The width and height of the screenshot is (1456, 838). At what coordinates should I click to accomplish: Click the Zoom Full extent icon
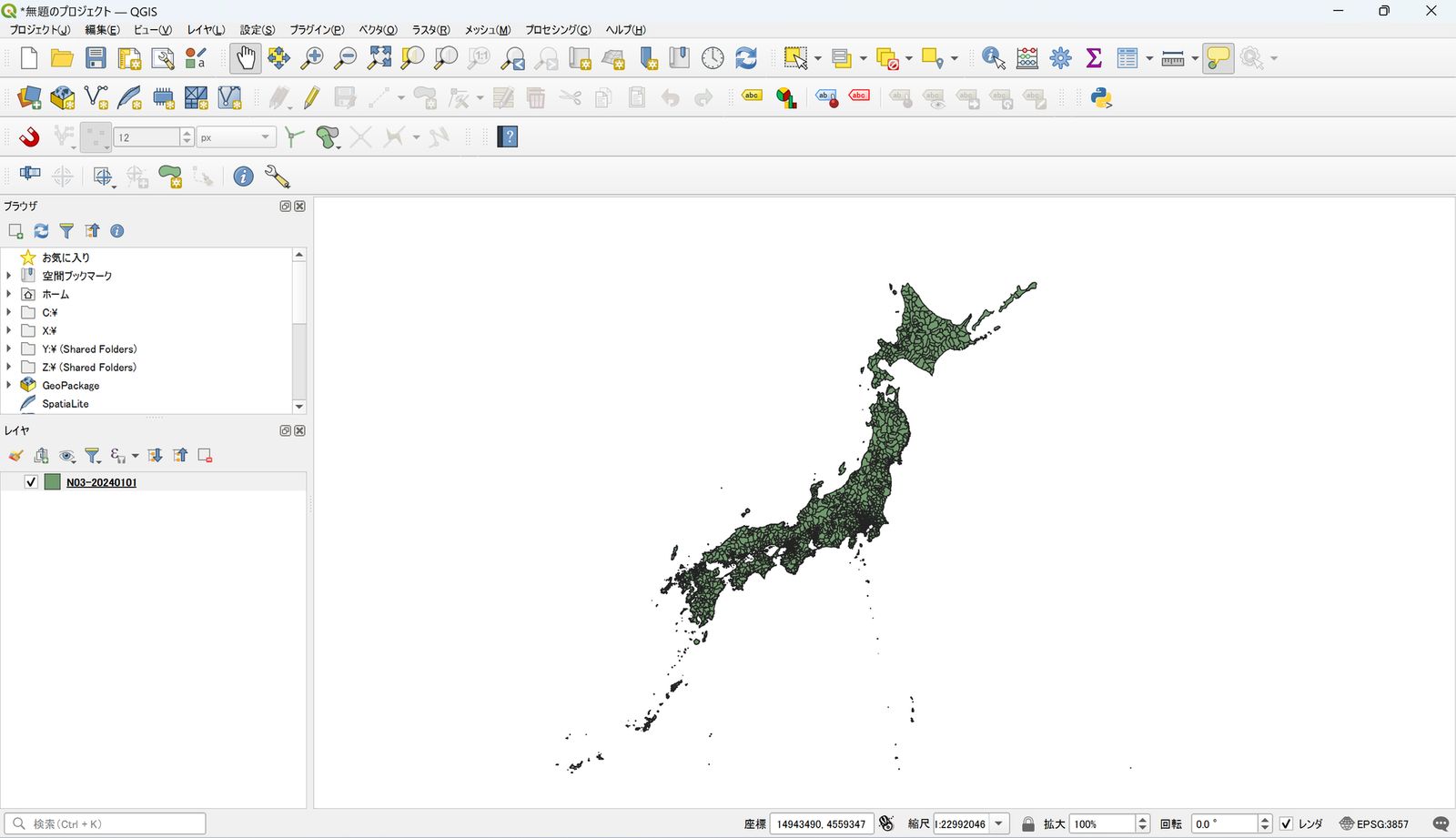pyautogui.click(x=379, y=58)
